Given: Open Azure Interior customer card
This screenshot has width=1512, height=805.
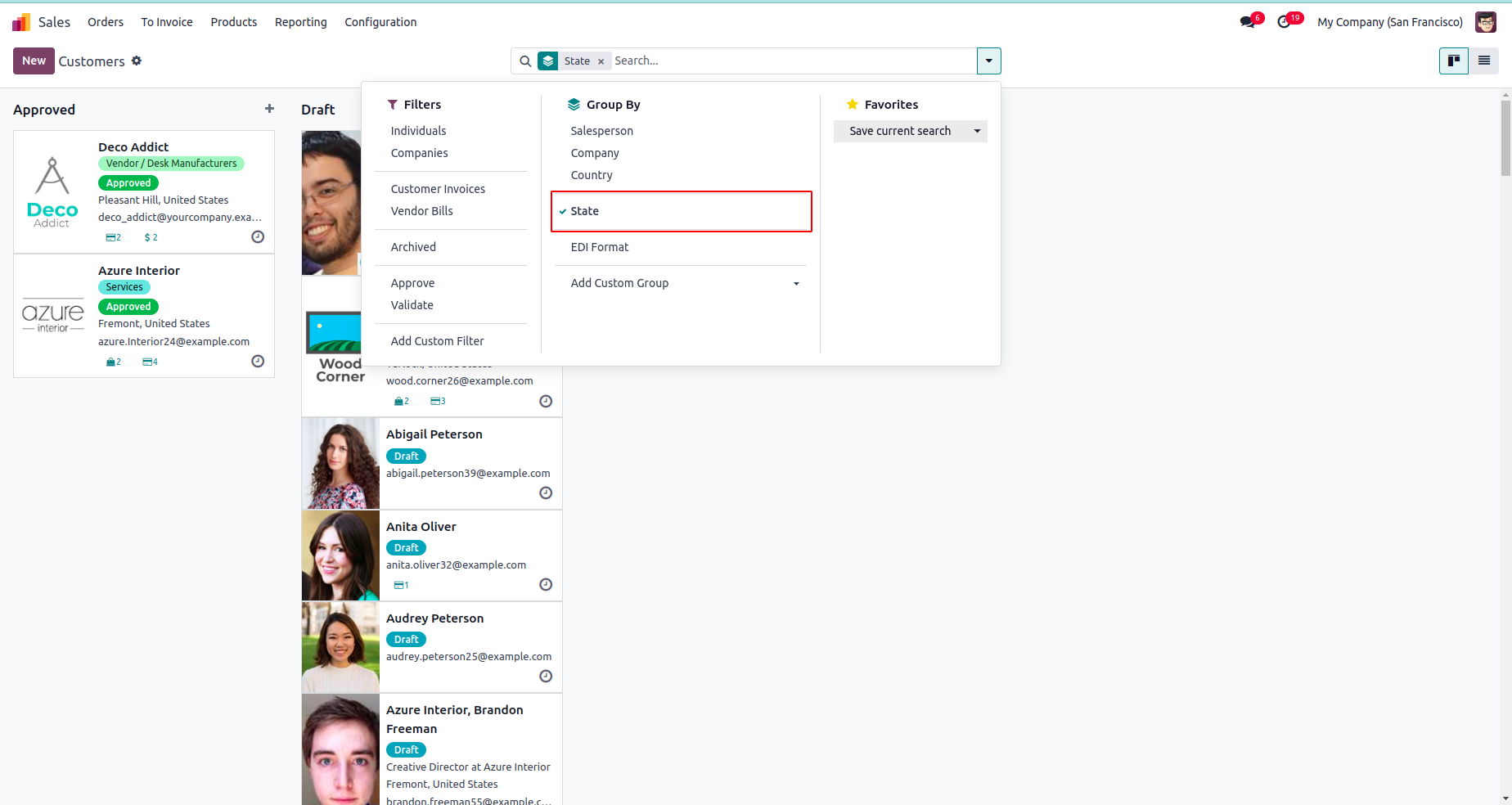Looking at the screenshot, I should [x=144, y=316].
